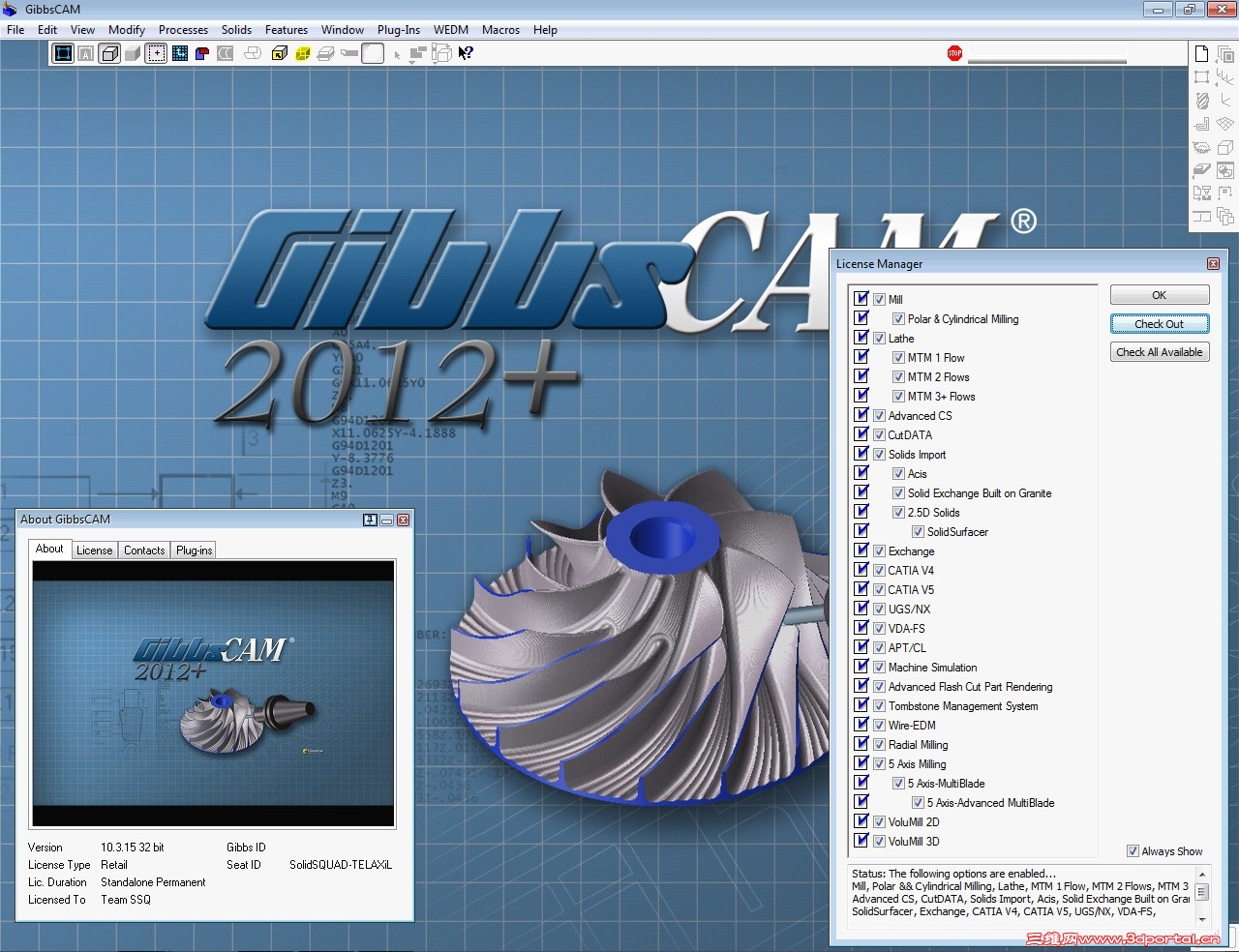Open the Solids menu

pos(236,30)
